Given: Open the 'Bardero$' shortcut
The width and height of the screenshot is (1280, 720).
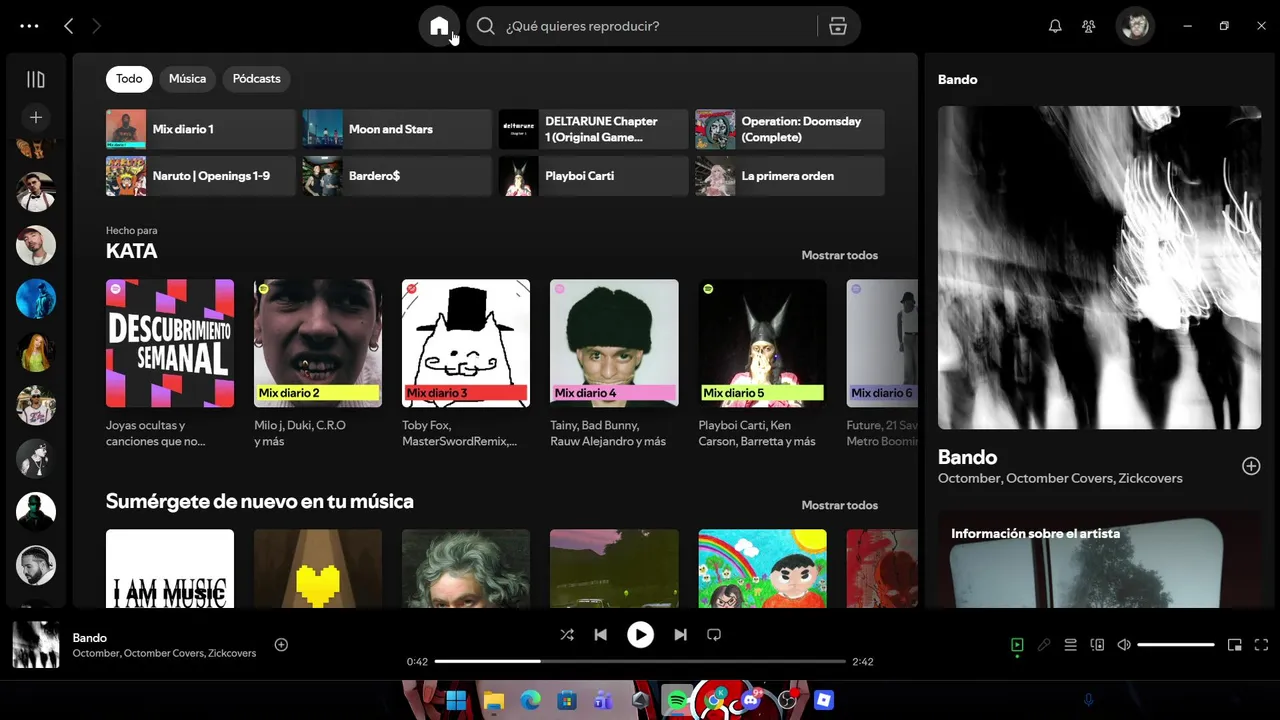Looking at the screenshot, I should click(x=397, y=176).
